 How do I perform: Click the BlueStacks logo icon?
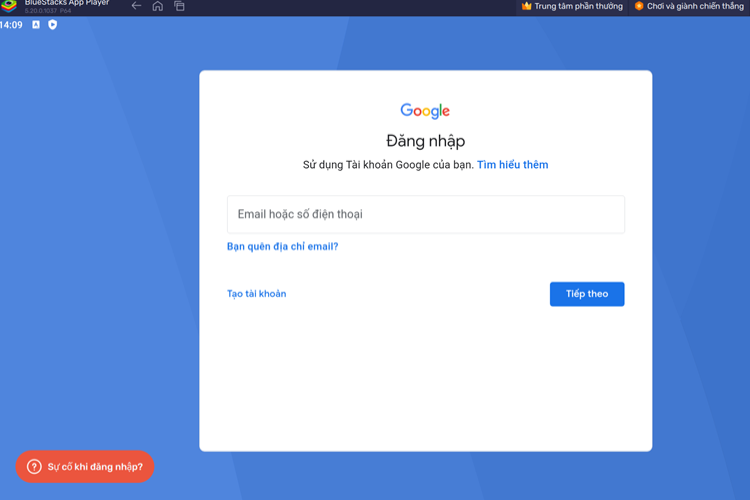(9, 6)
